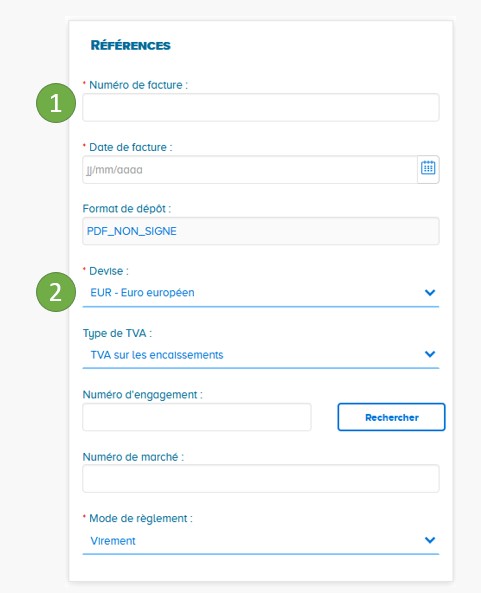Open the EUR - Euro européen dropdown
This screenshot has width=481, height=593.
tap(261, 293)
